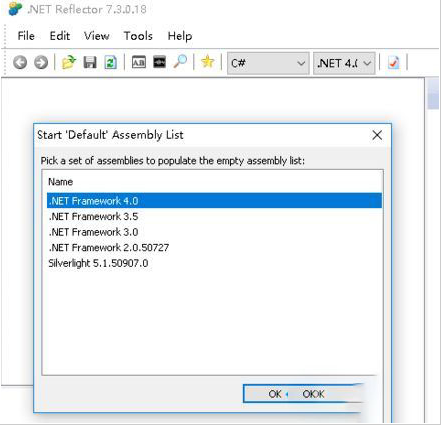Expand the .NET 4.0 version dropdown
Image resolution: width=446 pixels, height=425 pixels.
[344, 63]
